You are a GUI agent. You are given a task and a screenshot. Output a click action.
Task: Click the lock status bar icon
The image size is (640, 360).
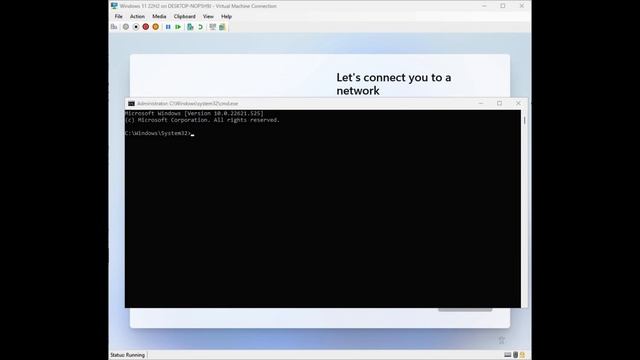[522, 355]
